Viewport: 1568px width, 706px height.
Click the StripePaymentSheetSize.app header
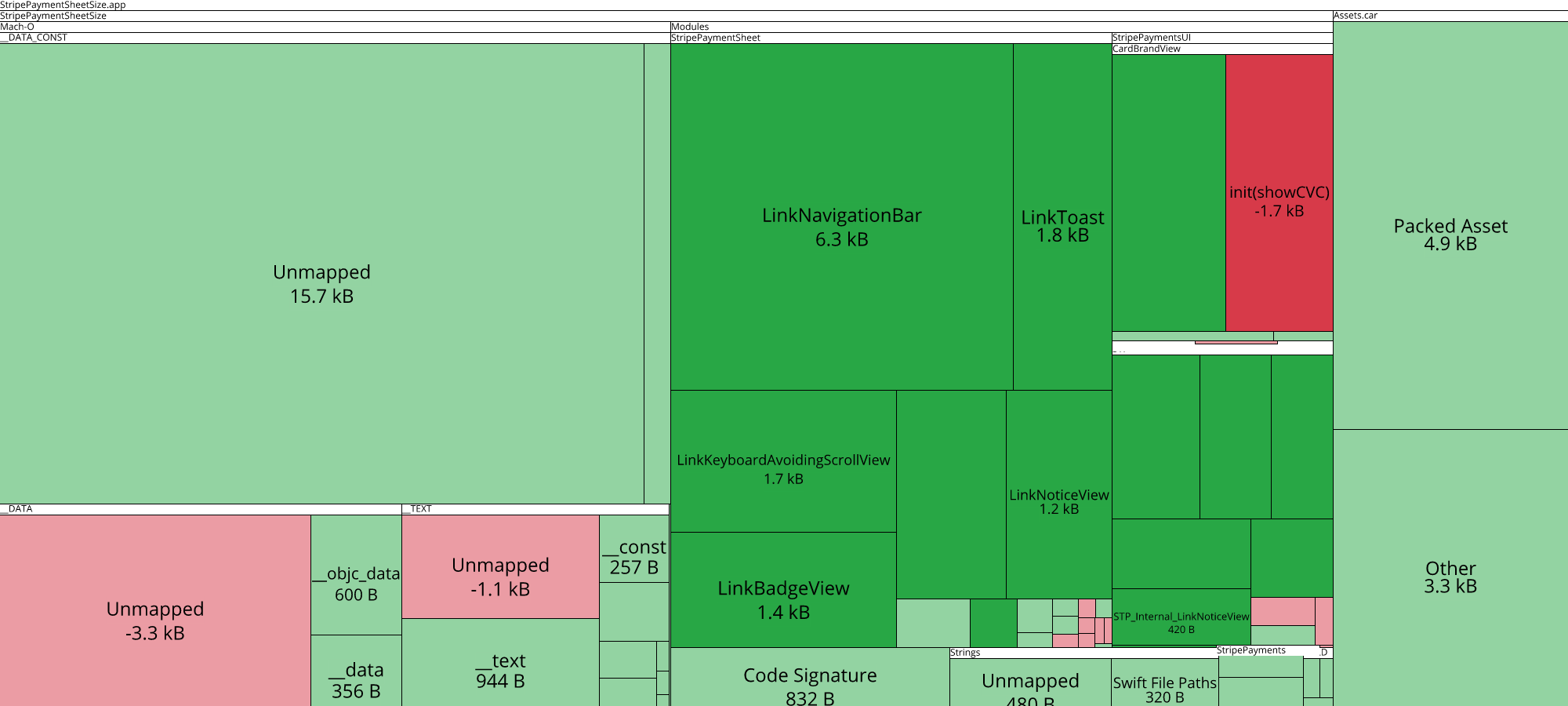pyautogui.click(x=784, y=5)
